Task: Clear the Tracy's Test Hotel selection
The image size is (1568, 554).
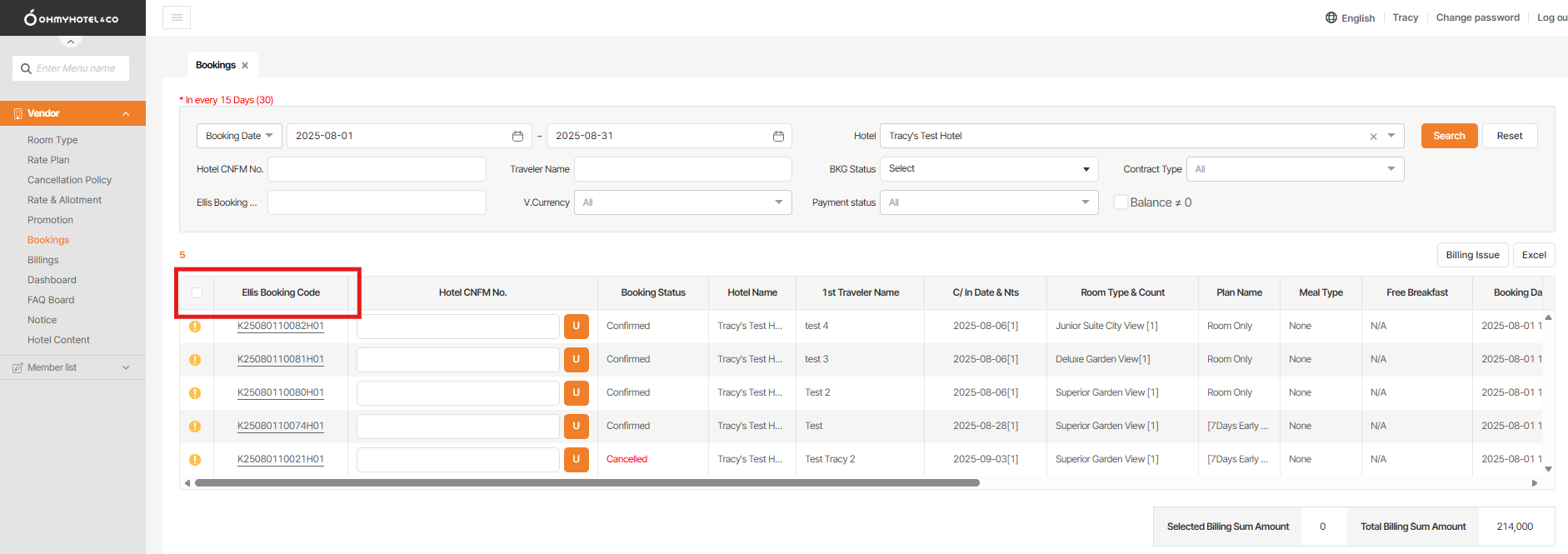Action: [x=1373, y=137]
